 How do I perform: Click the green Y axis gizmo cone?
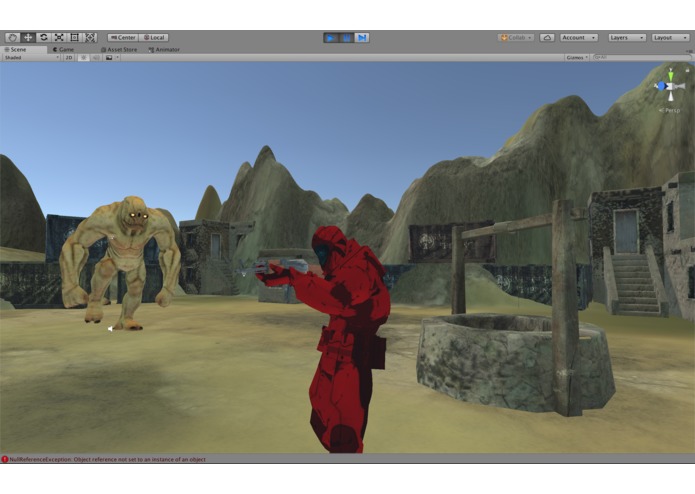tap(671, 75)
